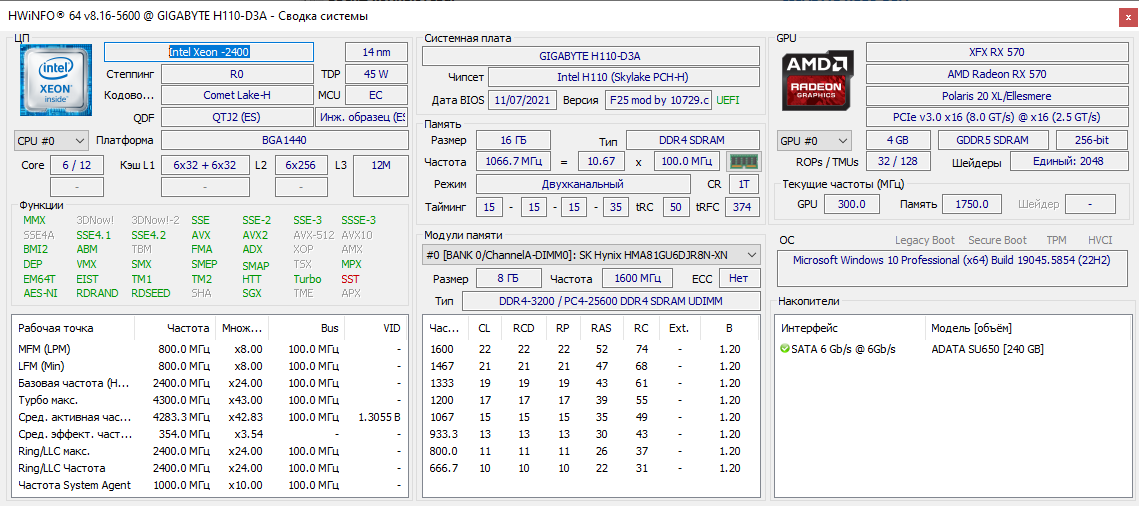This screenshot has height=506, width=1139.
Task: Click the 1600 memory timing row
Action: (x=591, y=349)
